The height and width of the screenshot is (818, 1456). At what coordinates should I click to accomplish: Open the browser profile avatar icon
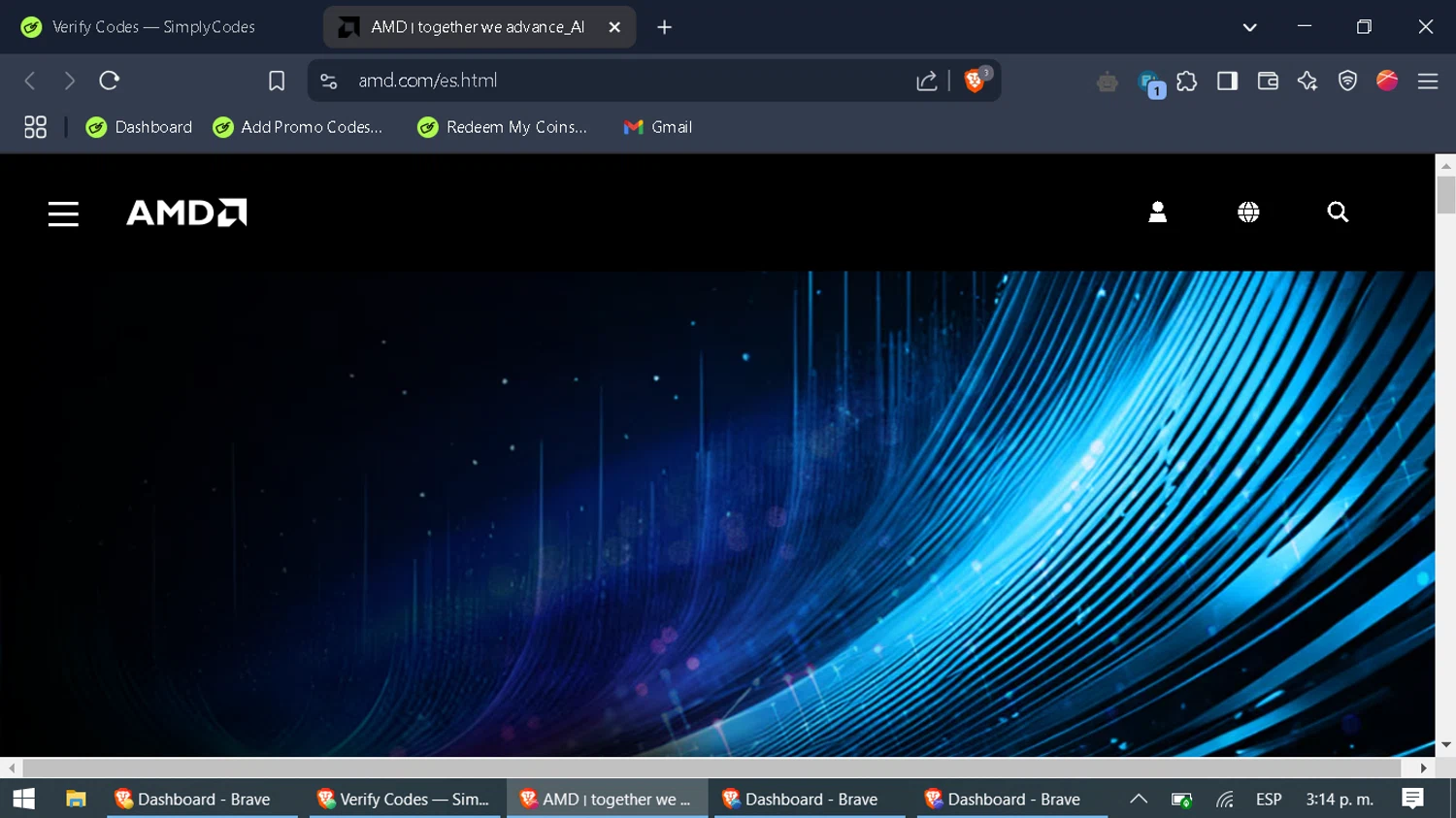tap(1387, 81)
